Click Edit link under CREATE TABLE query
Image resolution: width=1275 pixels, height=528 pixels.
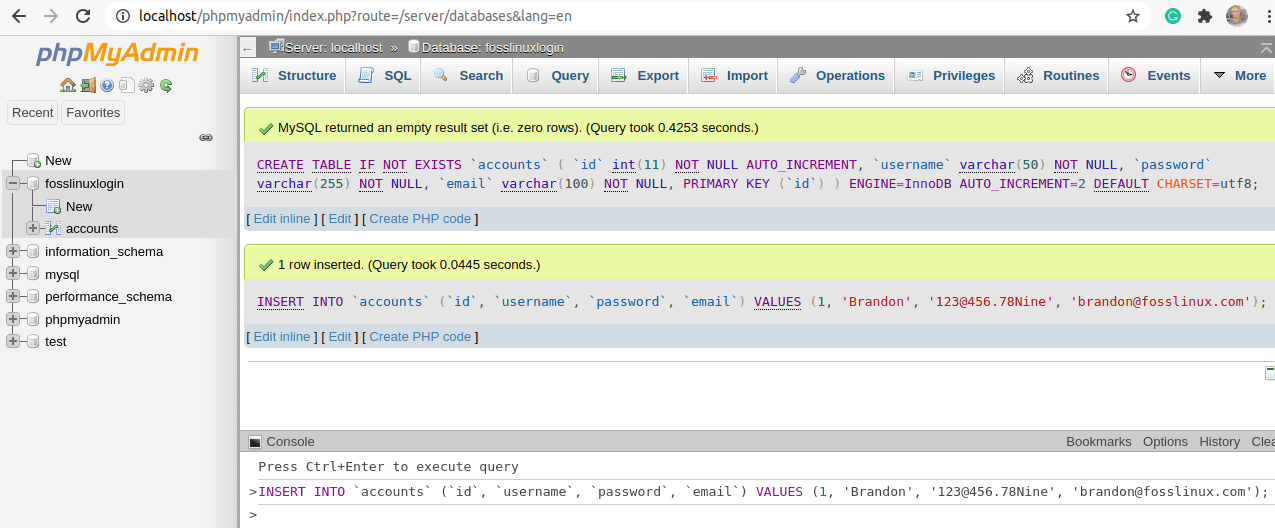click(340, 219)
